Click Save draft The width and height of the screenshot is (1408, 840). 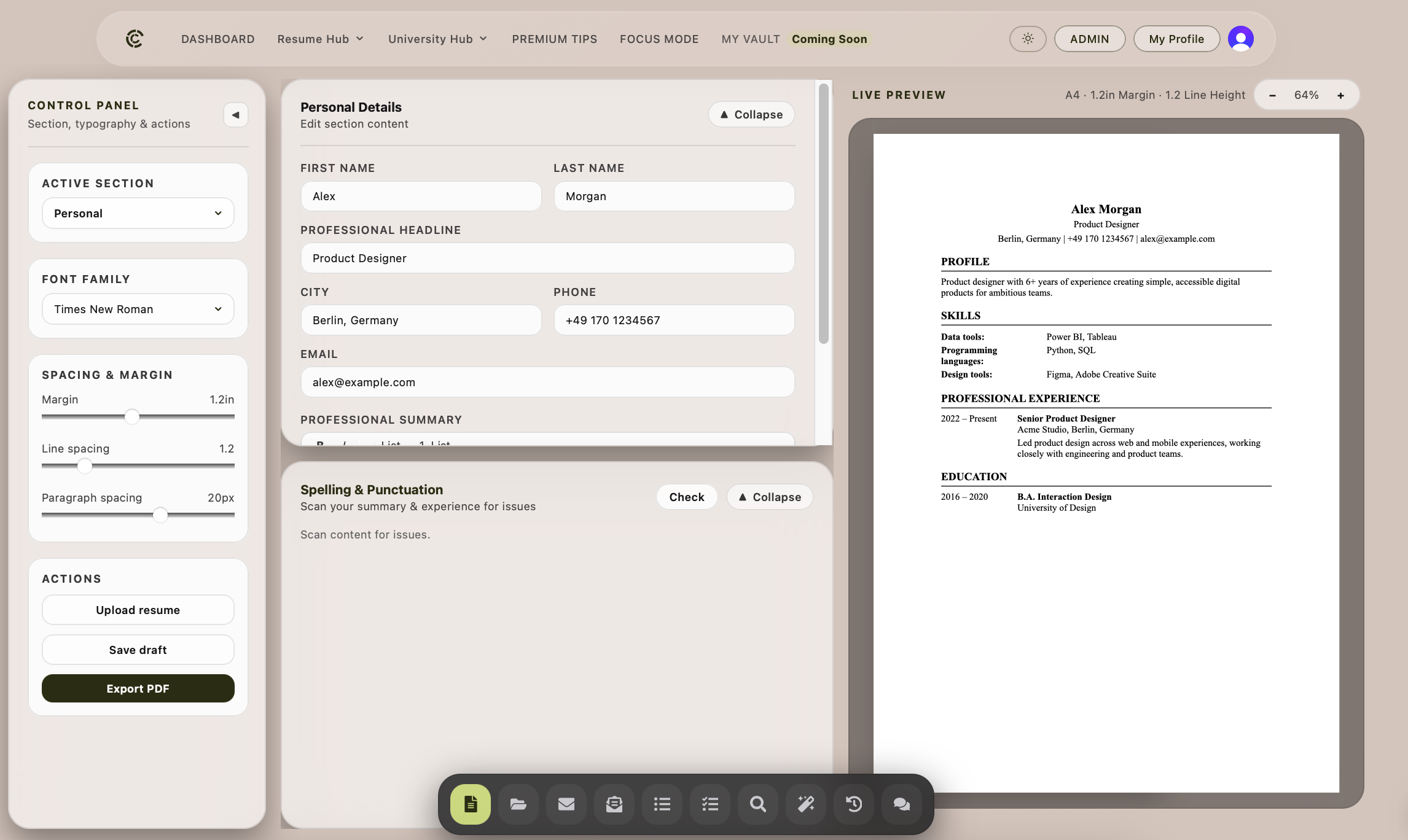[138, 650]
